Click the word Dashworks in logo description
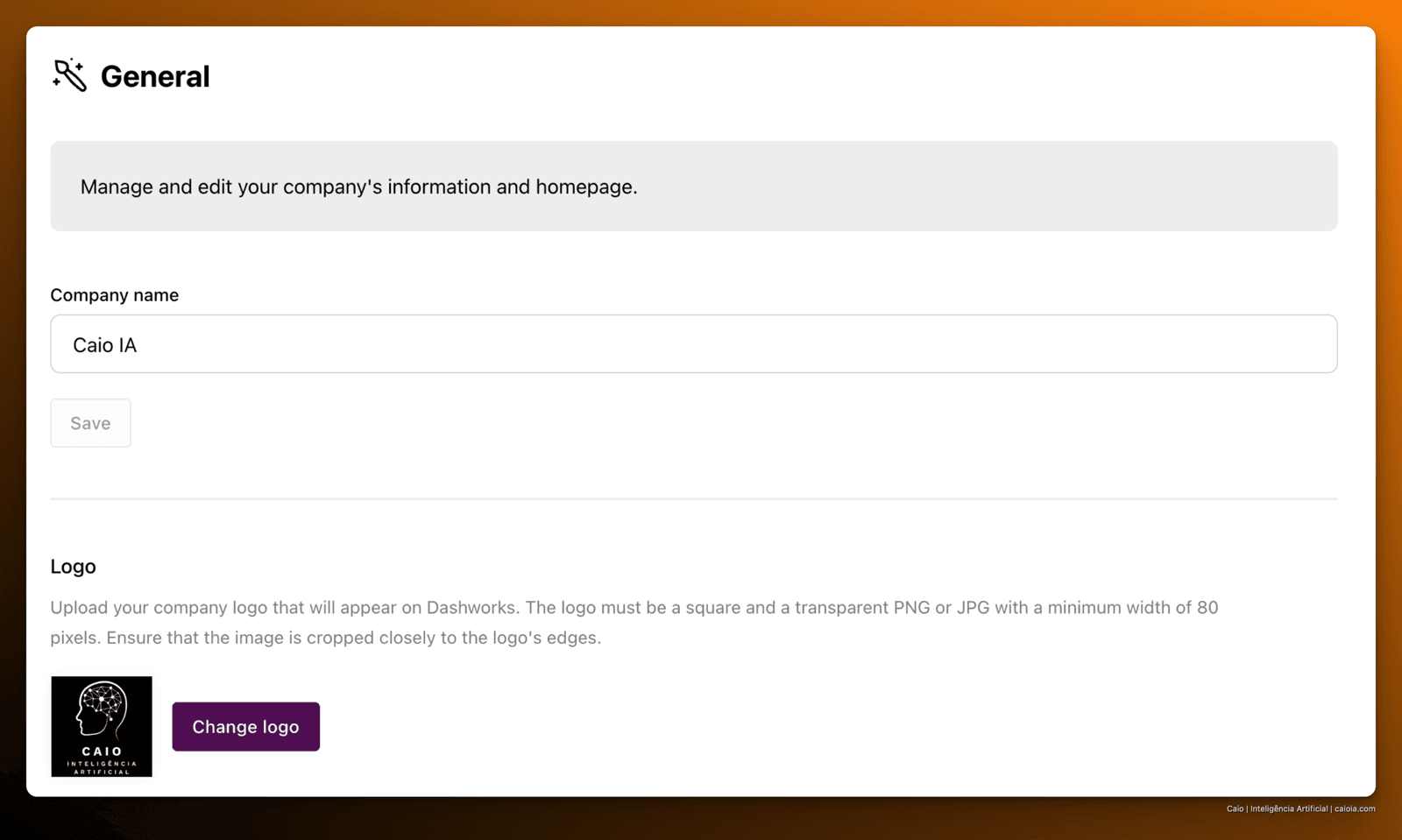This screenshot has height=840, width=1402. [473, 608]
